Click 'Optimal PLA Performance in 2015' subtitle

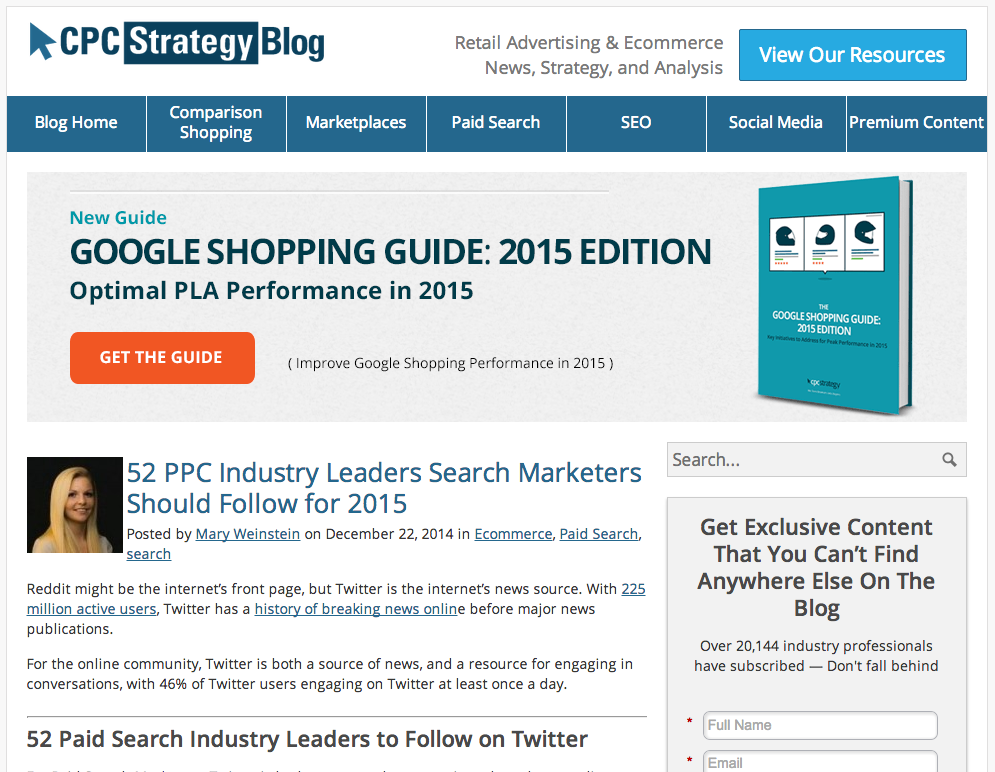[x=272, y=291]
